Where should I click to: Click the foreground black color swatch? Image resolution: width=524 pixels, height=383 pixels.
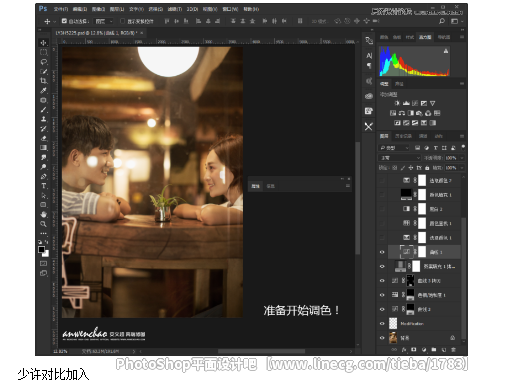41,249
